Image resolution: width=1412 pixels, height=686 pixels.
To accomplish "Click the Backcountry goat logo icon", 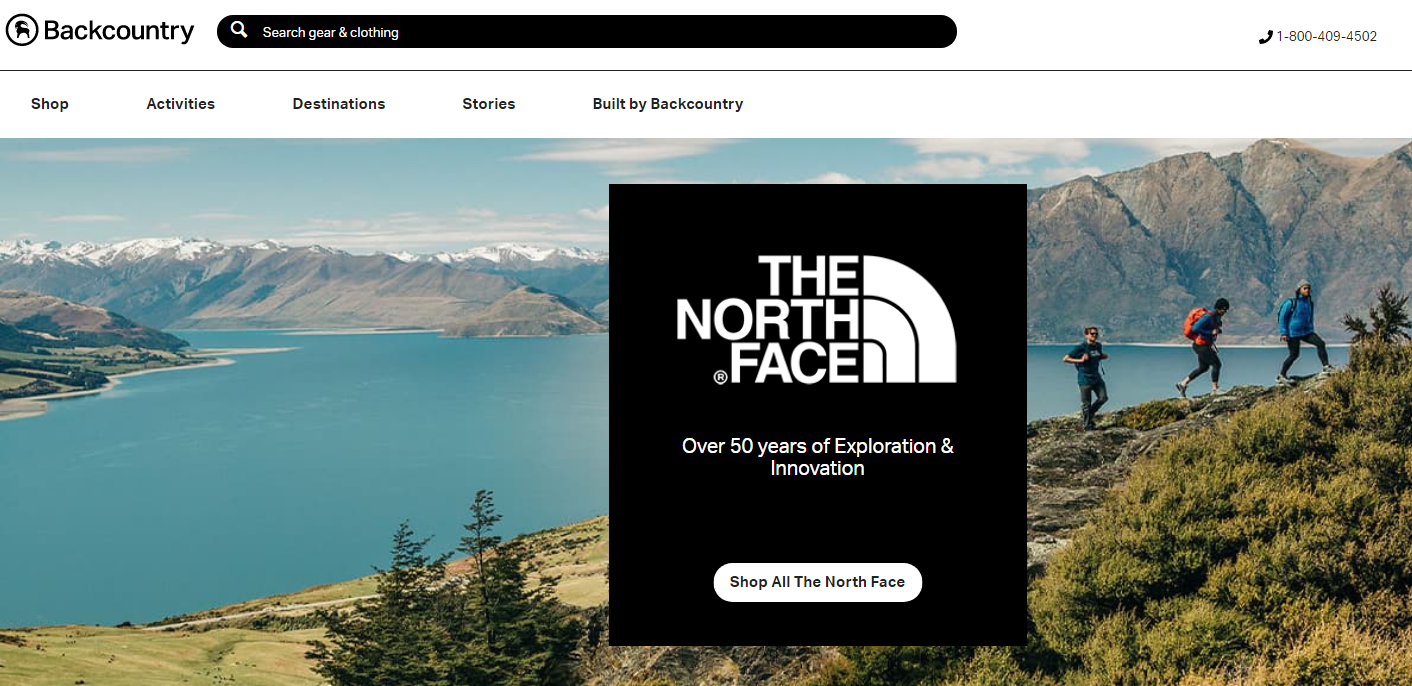I will point(22,31).
